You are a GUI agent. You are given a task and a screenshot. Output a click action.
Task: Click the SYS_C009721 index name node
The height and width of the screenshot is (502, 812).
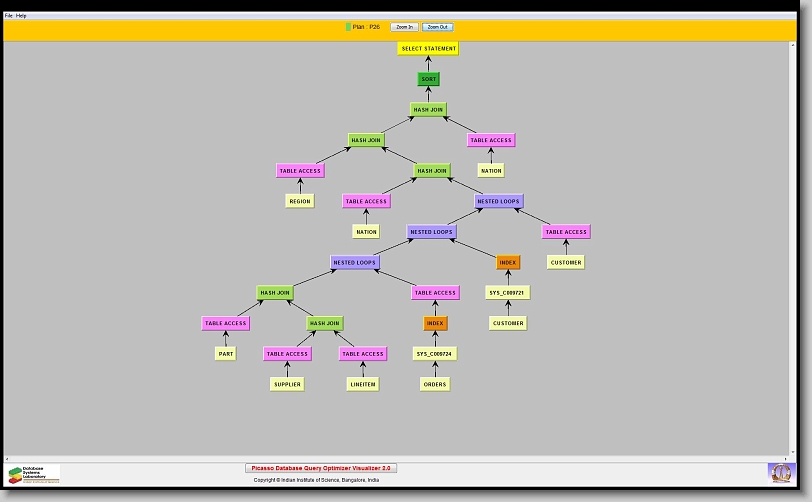point(507,293)
